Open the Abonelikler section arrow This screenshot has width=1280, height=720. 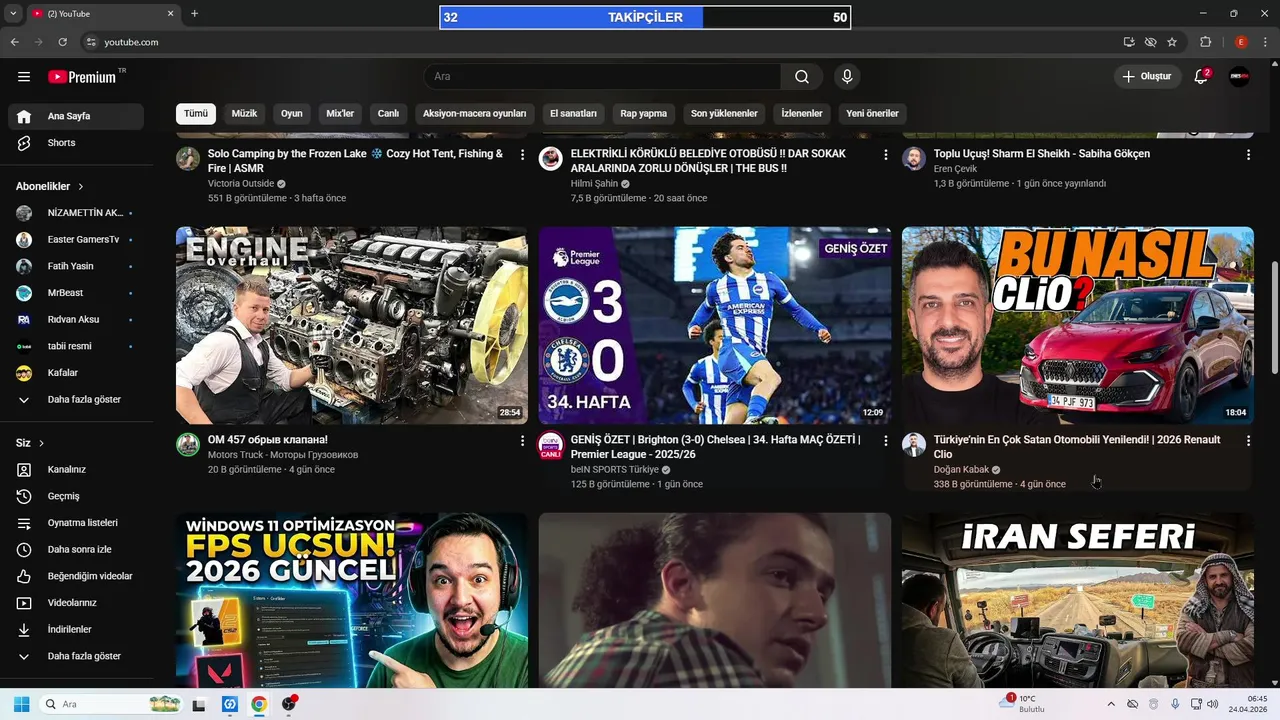81,186
